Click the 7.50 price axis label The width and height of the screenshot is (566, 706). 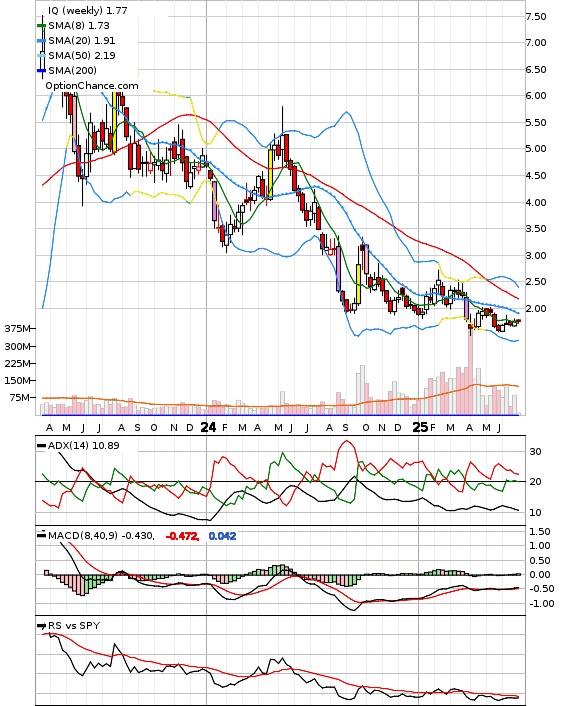pos(536,17)
